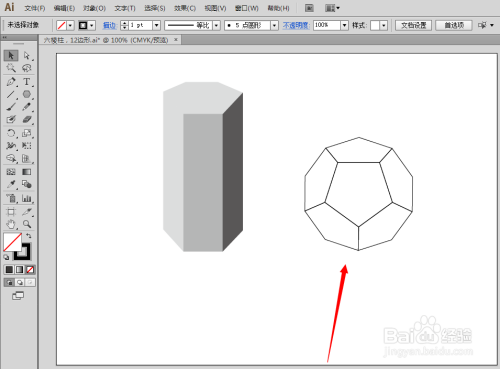
Task: Select the Selection tool (black arrow)
Action: (11, 55)
